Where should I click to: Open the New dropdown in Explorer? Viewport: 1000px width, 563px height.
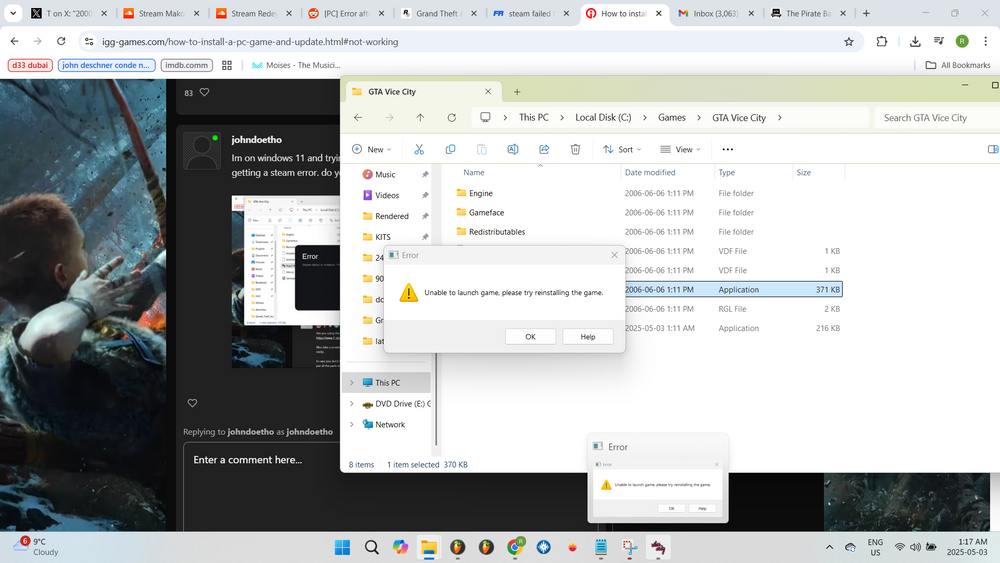372,149
